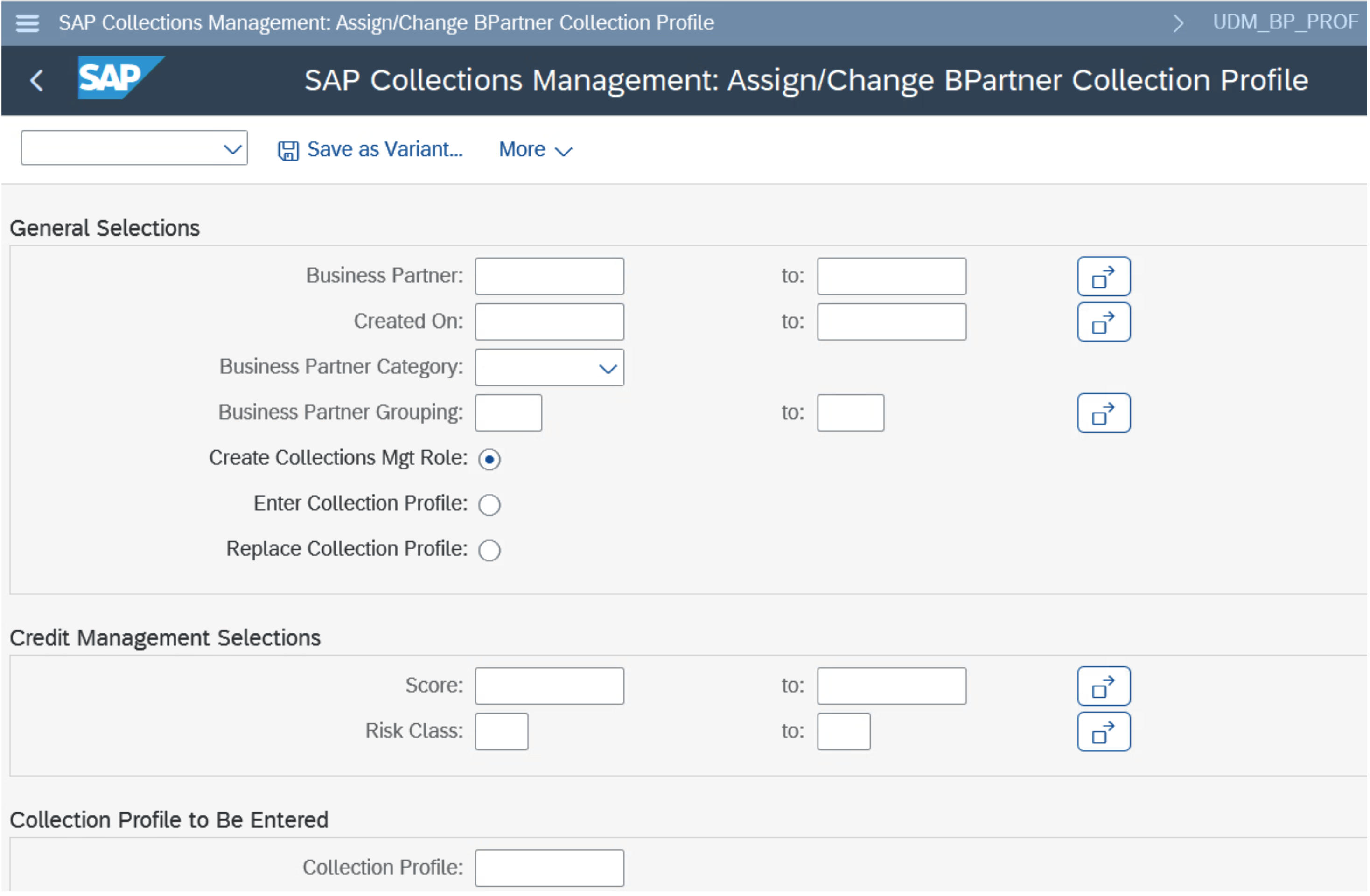Viewport: 1370px width, 896px height.
Task: Click the Collection Profile input field
Action: tap(549, 868)
